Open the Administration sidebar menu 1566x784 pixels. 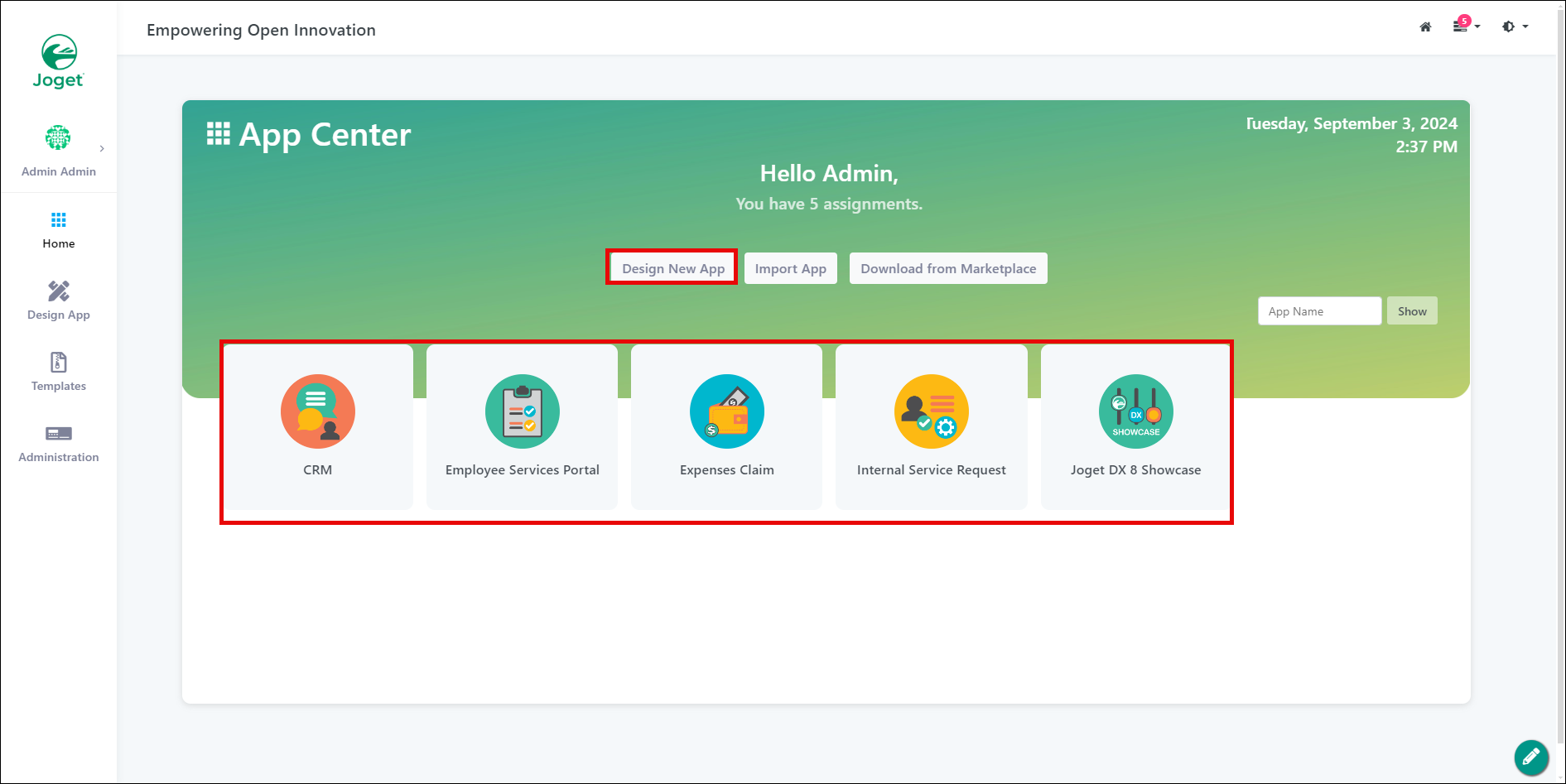pos(59,444)
